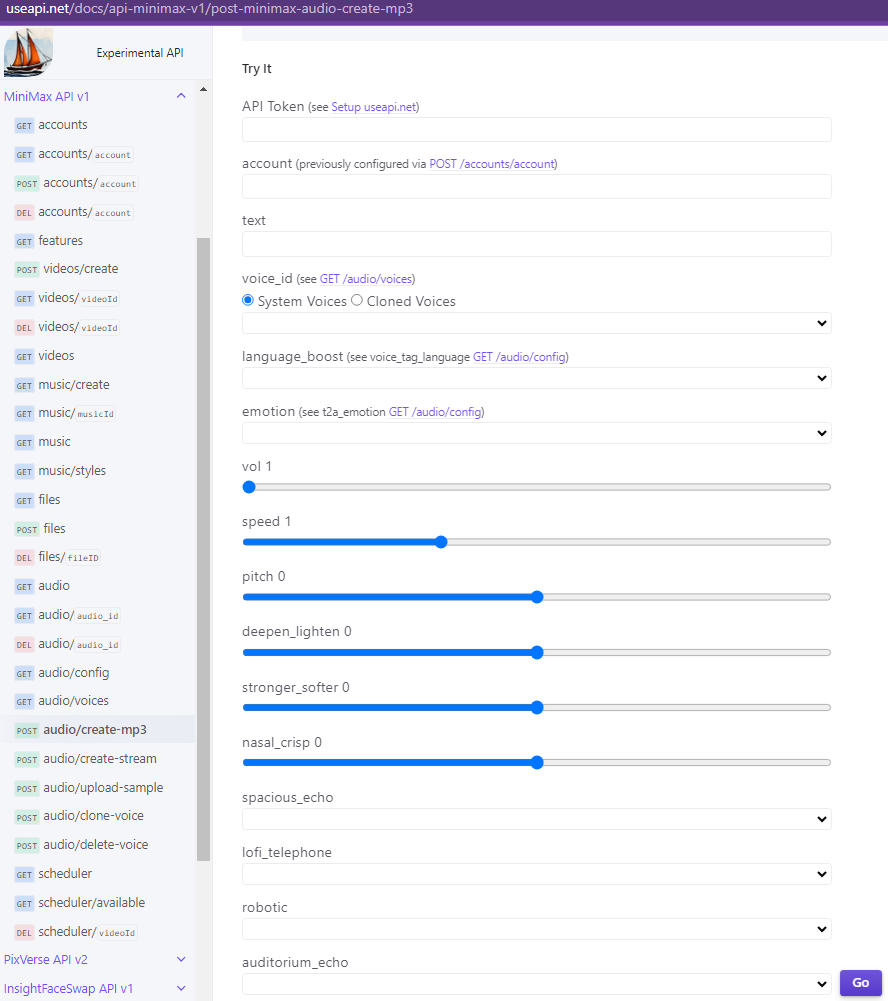
Task: Open GET features endpoint
Action: point(49,241)
